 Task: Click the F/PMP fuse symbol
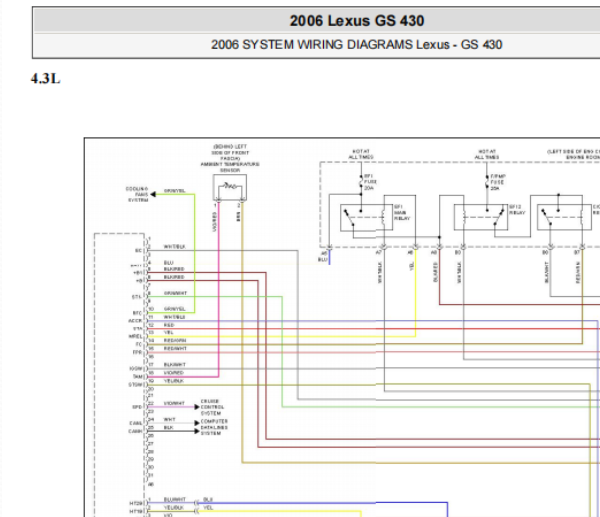(487, 182)
